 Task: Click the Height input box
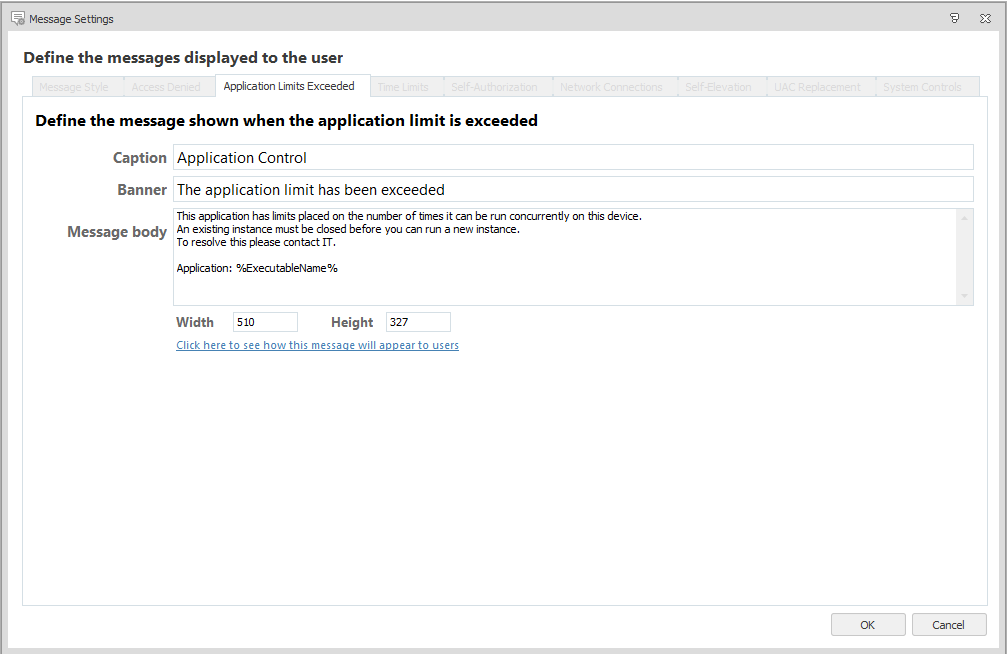418,322
